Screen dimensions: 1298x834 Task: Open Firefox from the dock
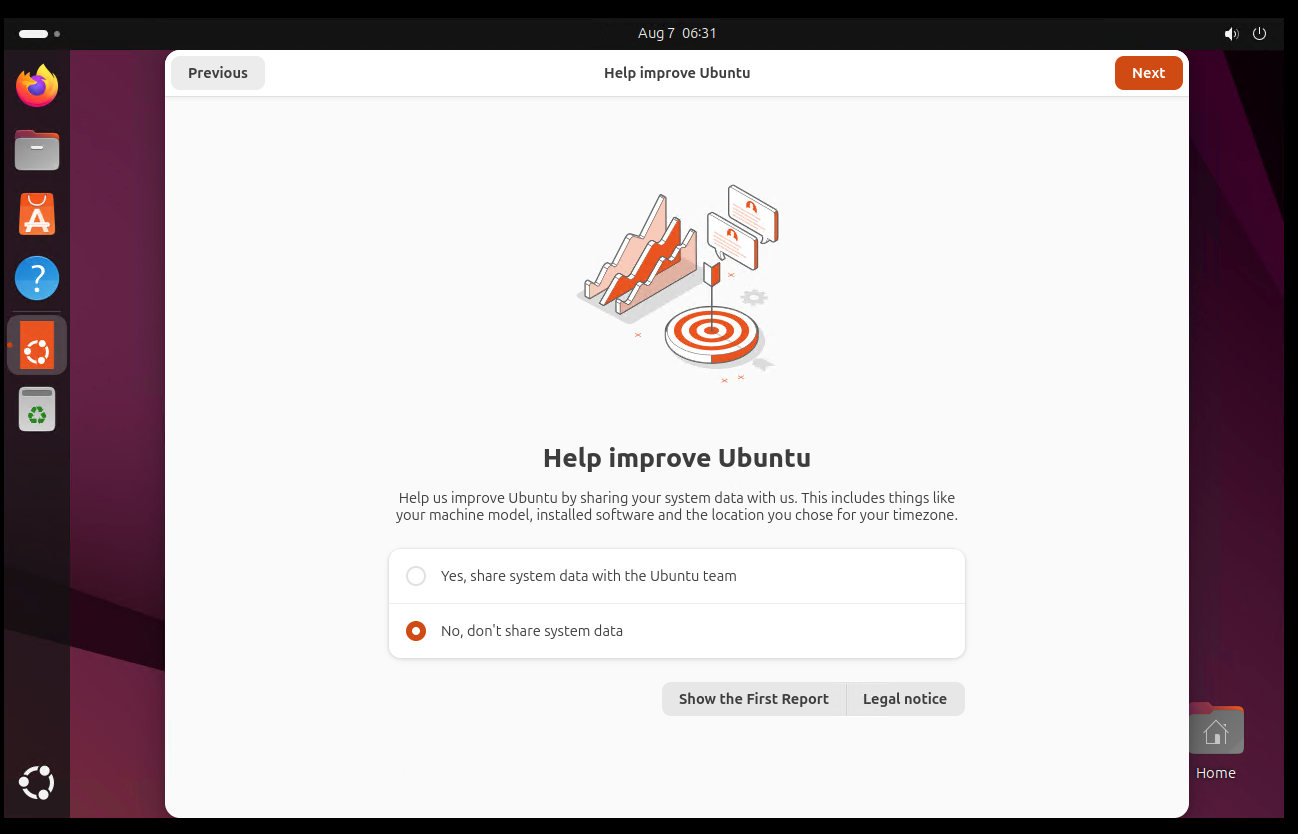pos(37,86)
